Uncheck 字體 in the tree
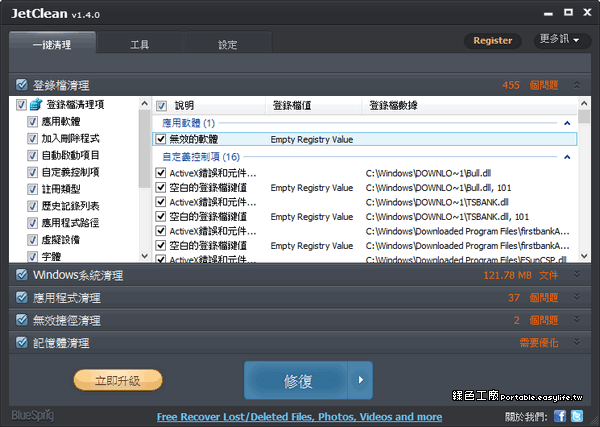Screen dimensions: 600x427 pyautogui.click(x=33, y=256)
